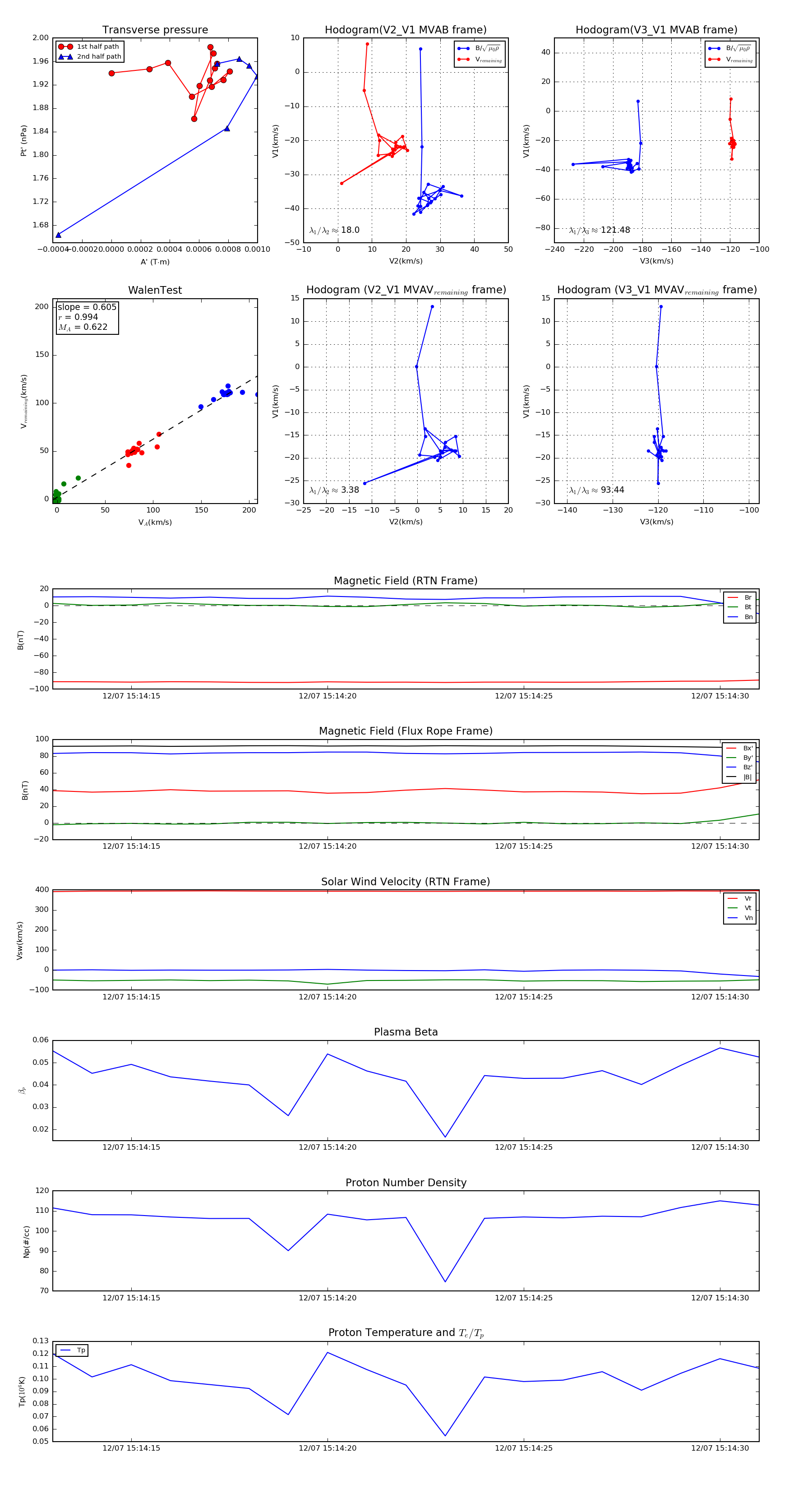
Task: Select the Bx' legend entry
Action: (x=739, y=749)
